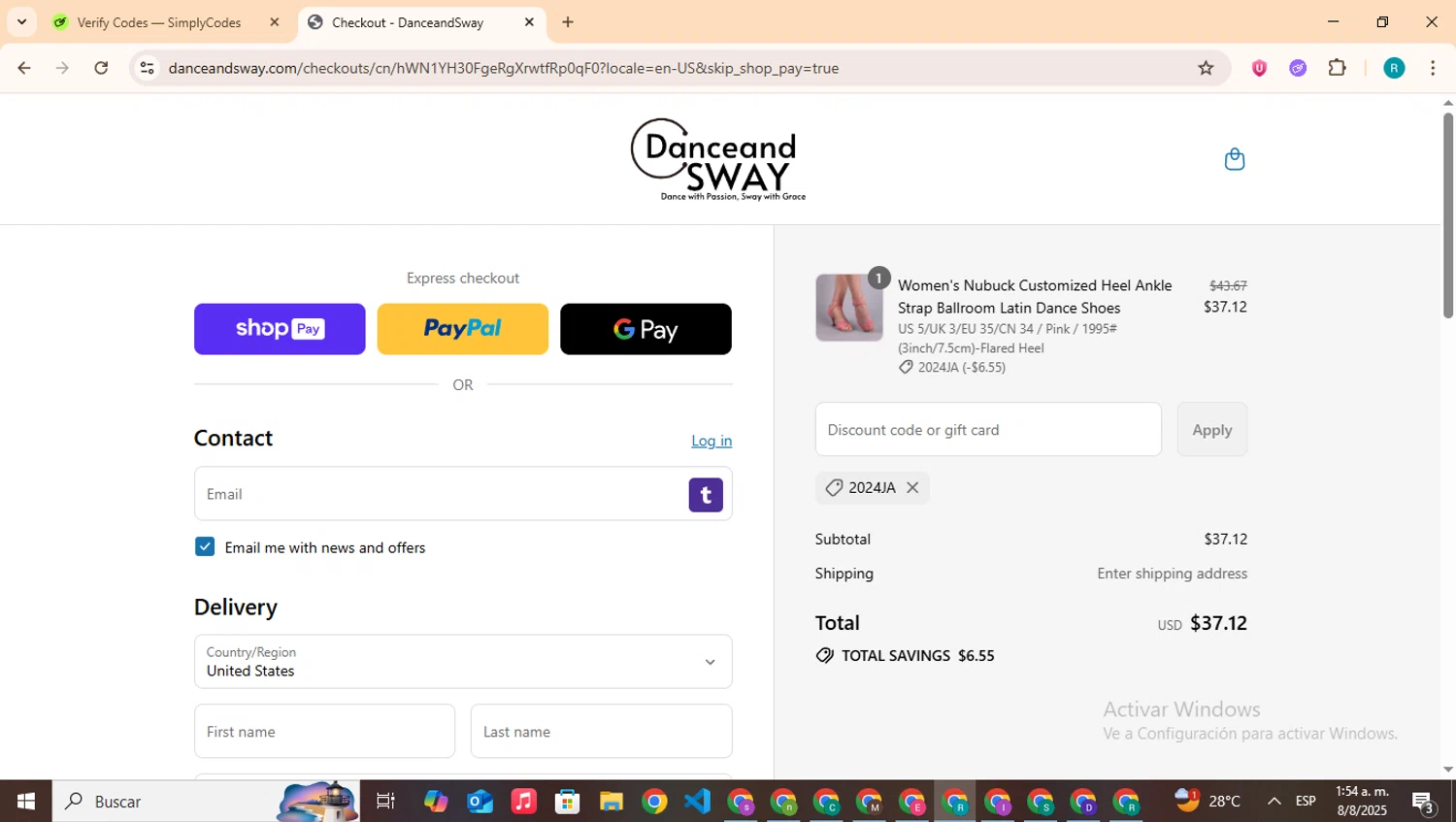Image resolution: width=1456 pixels, height=822 pixels.
Task: Open File Explorer from the taskbar
Action: (611, 802)
